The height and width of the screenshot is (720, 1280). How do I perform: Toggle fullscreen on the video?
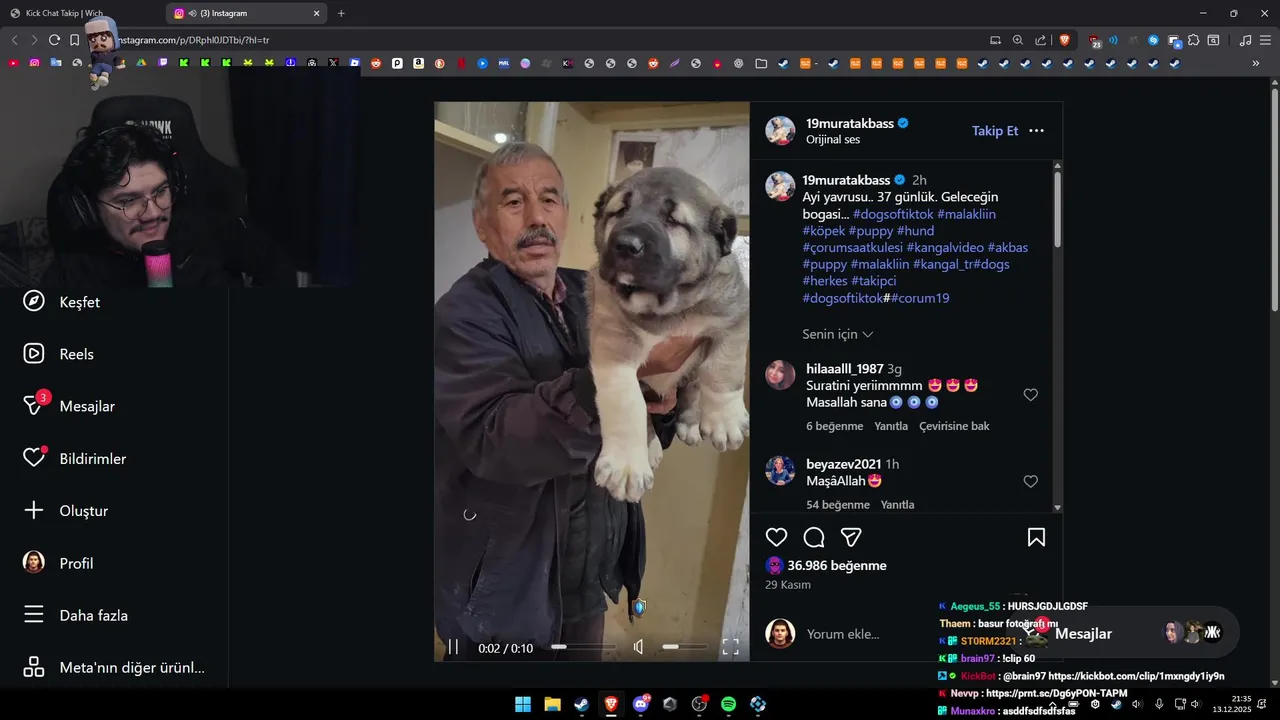coord(730,647)
